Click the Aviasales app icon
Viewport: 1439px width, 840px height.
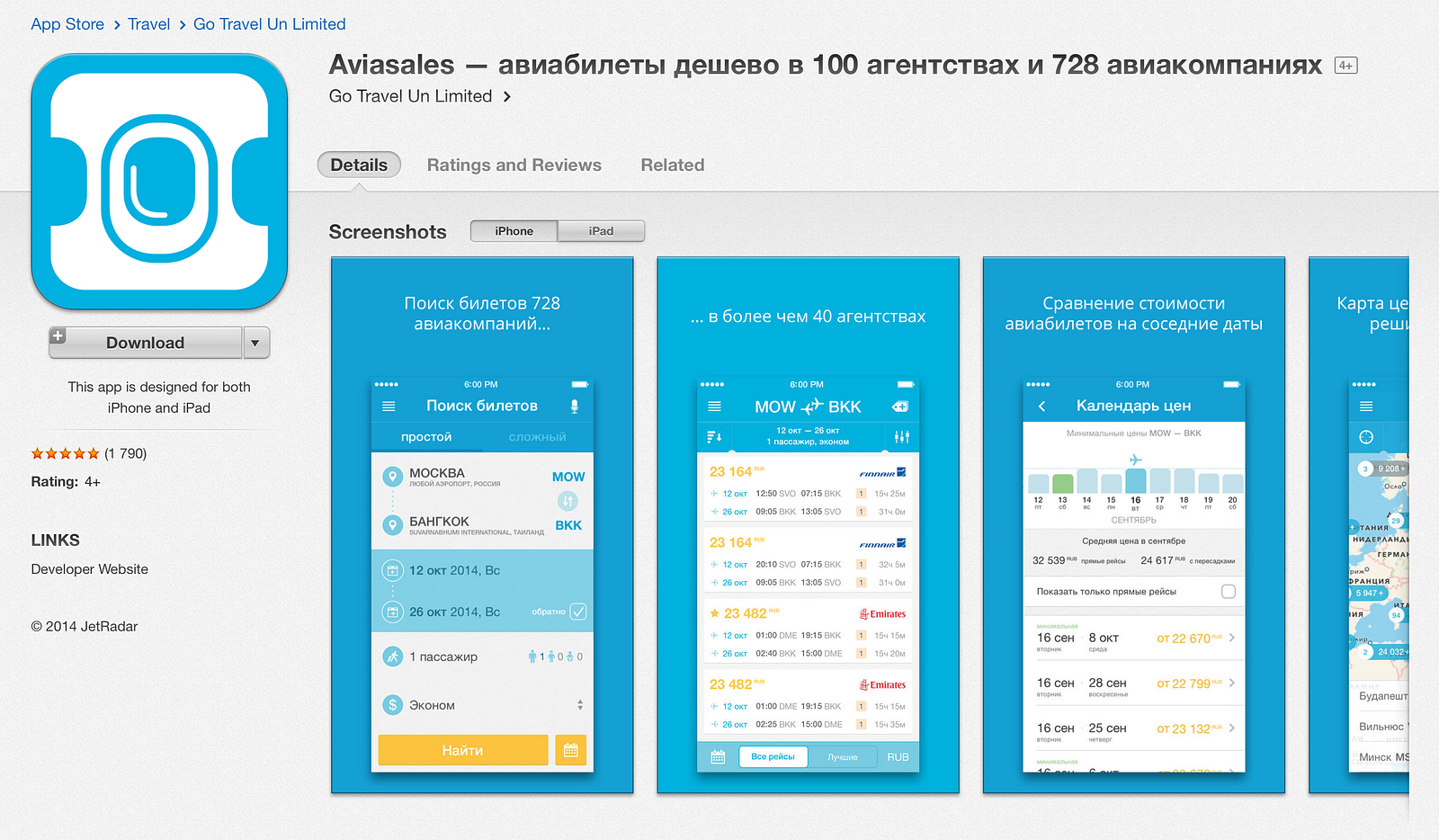pos(159,181)
